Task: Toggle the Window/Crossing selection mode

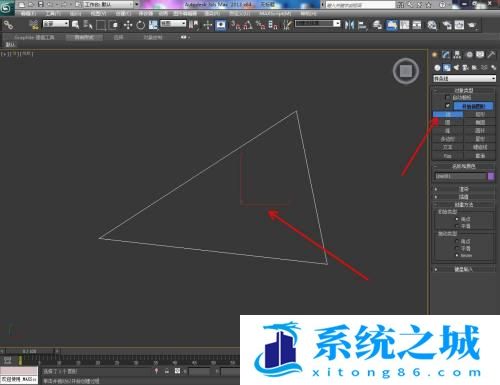Action: click(114, 25)
